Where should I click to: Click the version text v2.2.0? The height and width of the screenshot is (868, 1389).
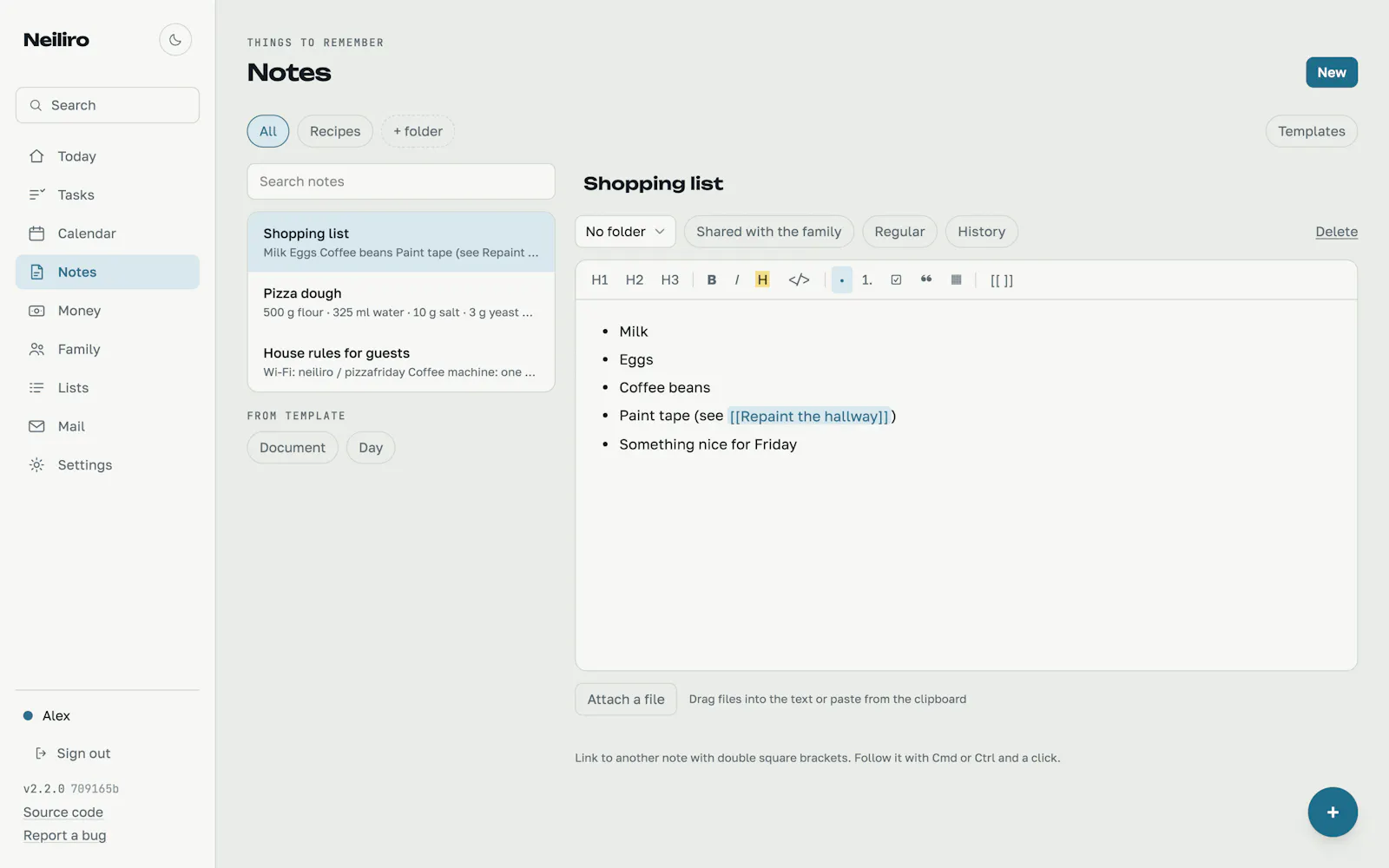click(x=43, y=789)
